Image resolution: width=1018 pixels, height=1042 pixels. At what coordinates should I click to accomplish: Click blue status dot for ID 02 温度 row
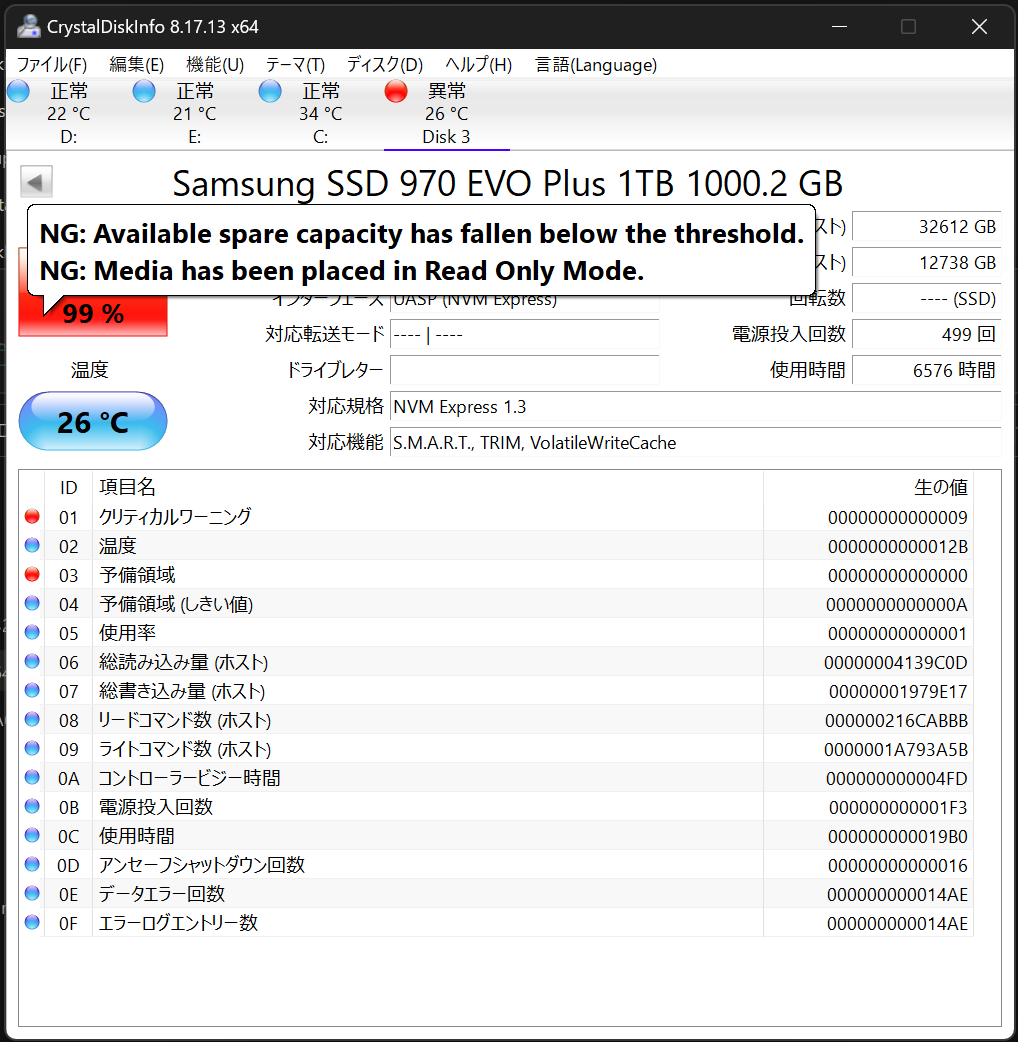pos(32,546)
